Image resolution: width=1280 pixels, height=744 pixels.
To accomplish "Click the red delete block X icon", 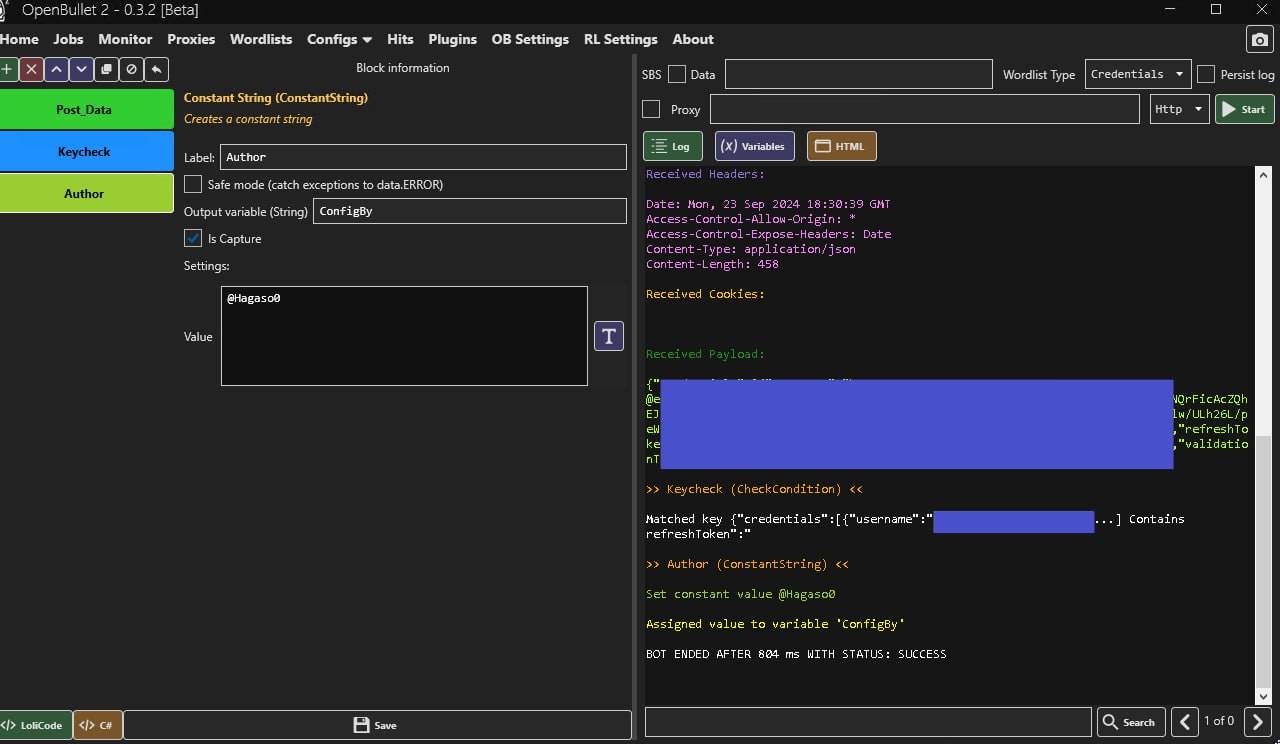I will click(x=32, y=69).
